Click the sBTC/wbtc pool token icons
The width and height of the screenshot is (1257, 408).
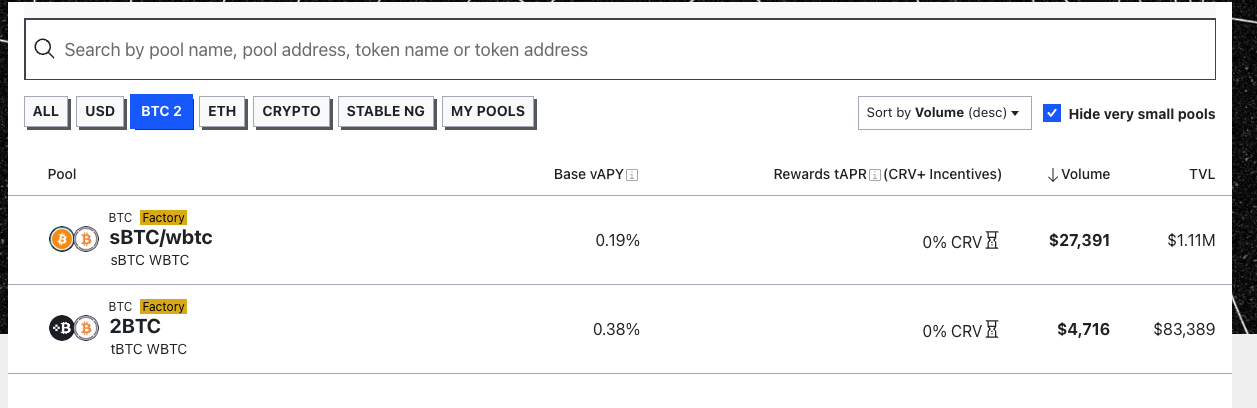click(x=73, y=239)
